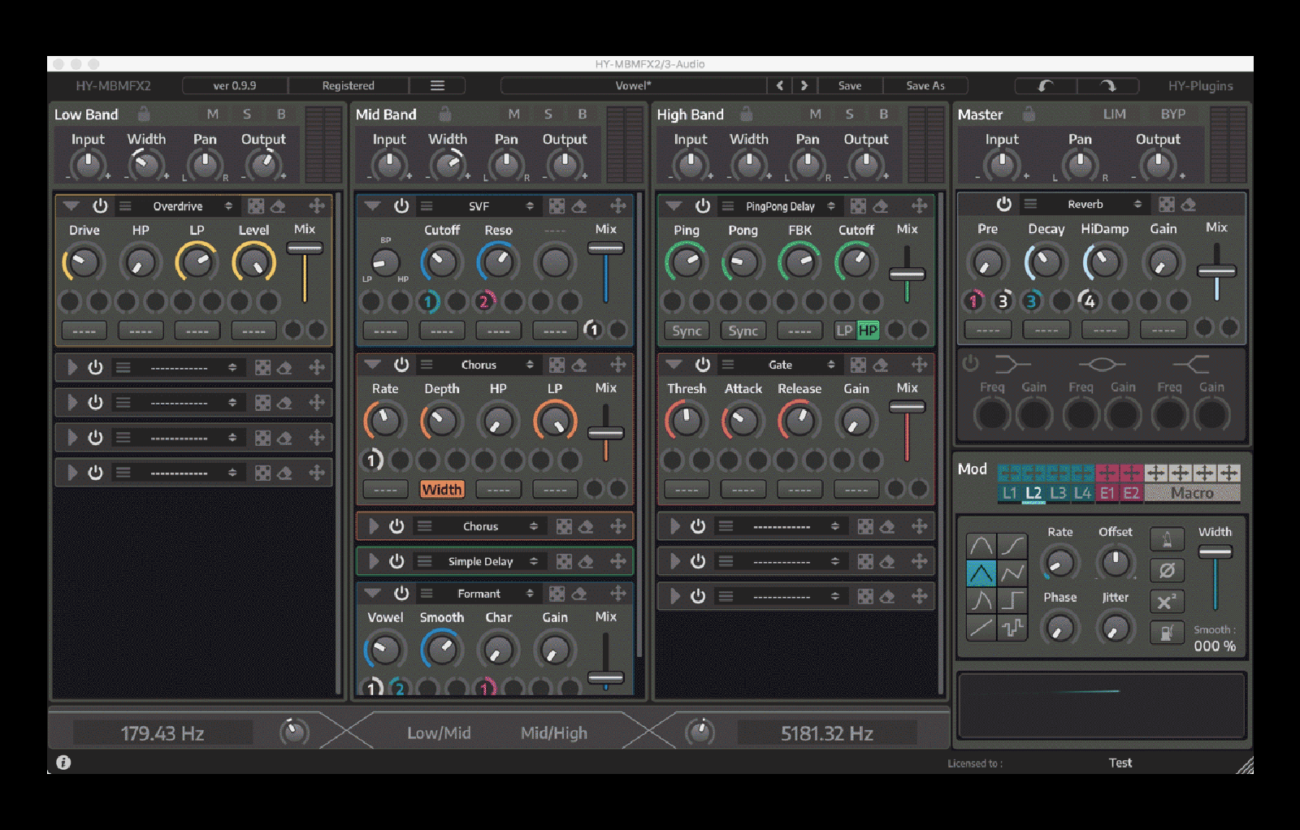Image resolution: width=1300 pixels, height=830 pixels.
Task: Click the metronome tempo sync button
Action: (1166, 540)
